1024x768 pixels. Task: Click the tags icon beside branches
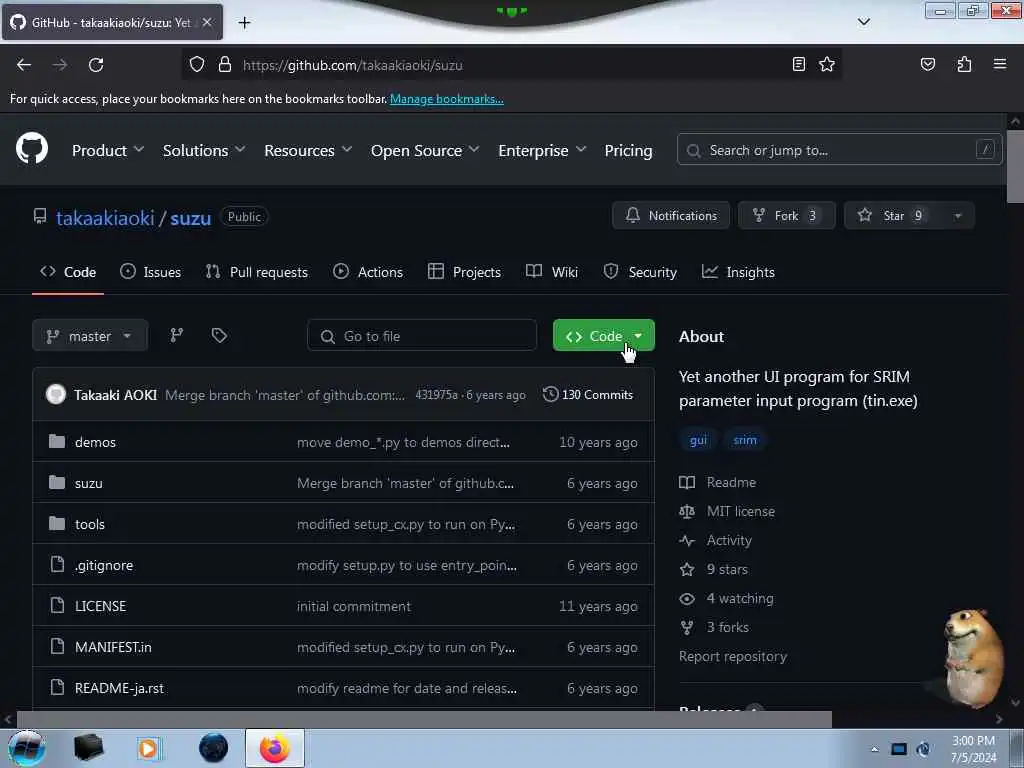pos(219,336)
